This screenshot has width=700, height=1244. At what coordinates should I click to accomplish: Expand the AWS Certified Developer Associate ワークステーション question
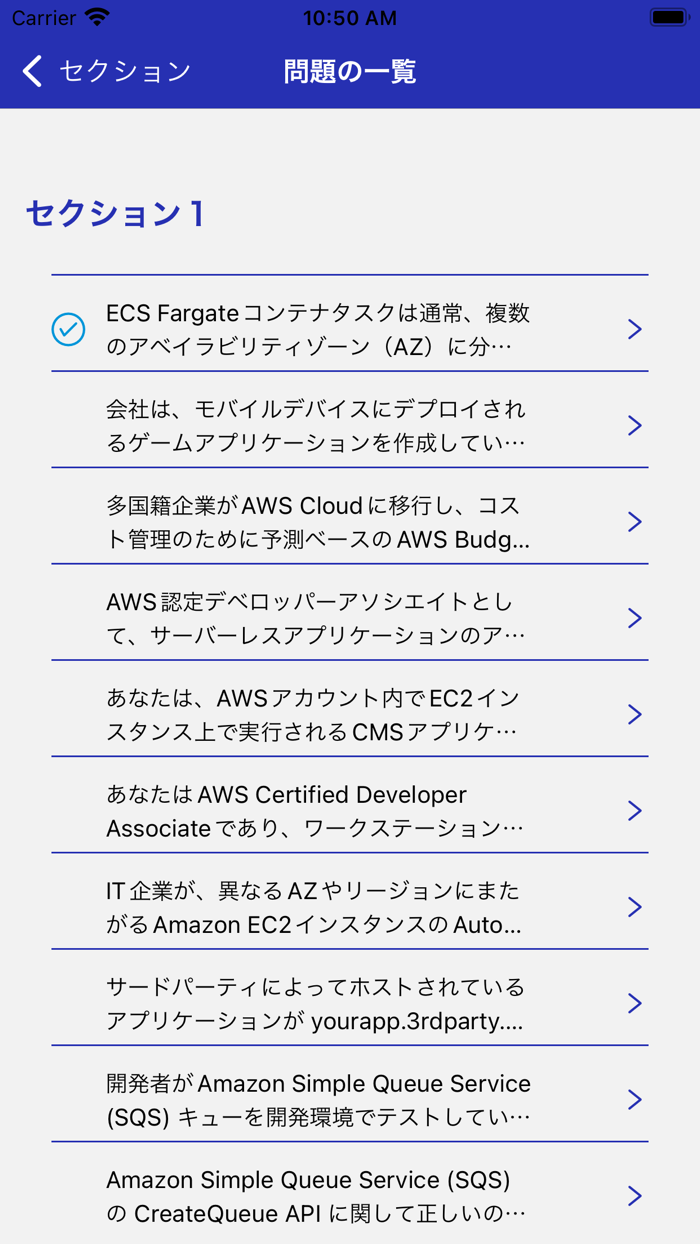coord(350,811)
